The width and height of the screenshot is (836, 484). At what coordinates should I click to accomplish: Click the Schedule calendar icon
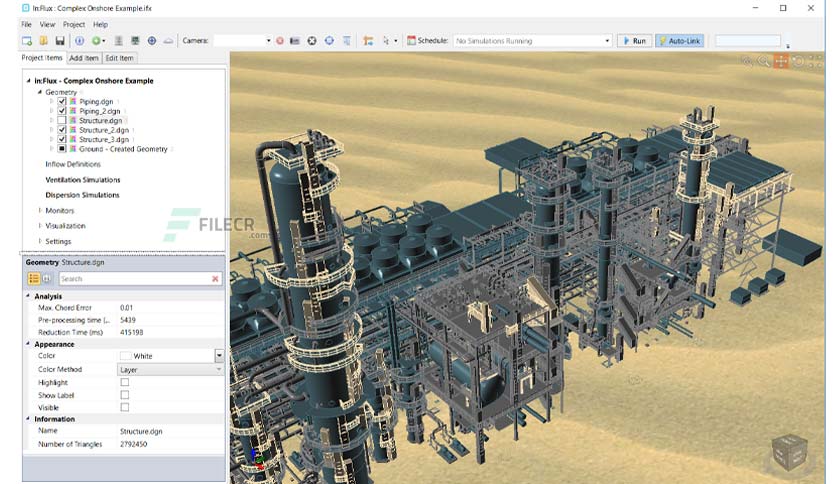tap(411, 41)
